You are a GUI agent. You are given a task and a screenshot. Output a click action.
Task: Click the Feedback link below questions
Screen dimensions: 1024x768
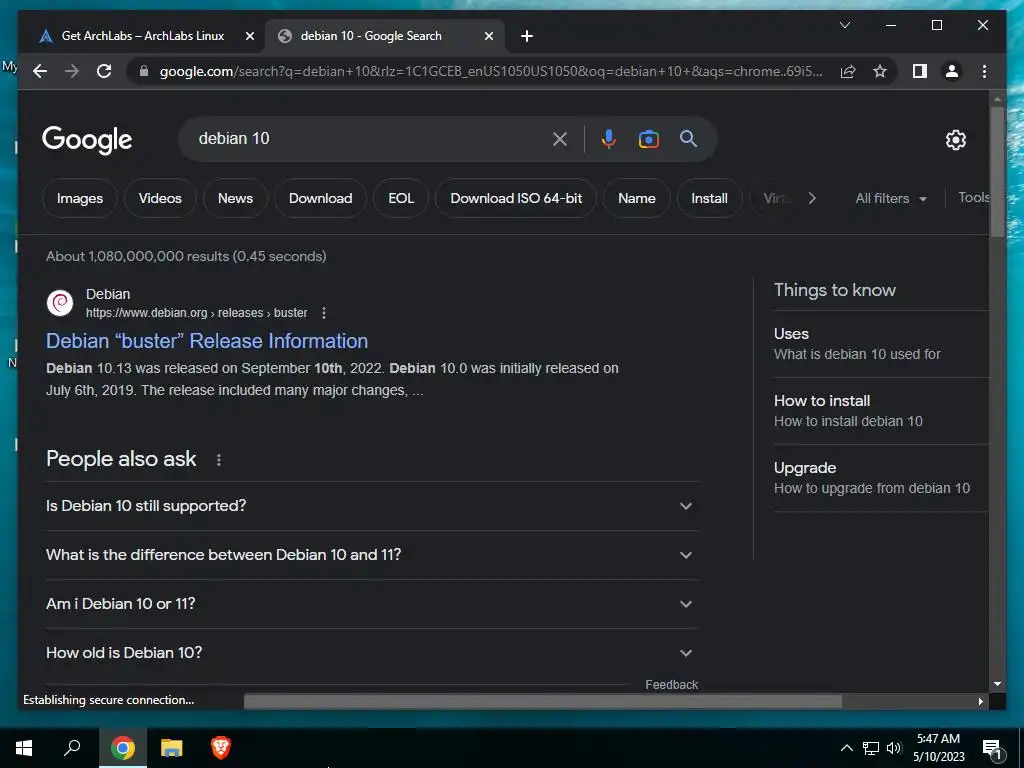671,684
